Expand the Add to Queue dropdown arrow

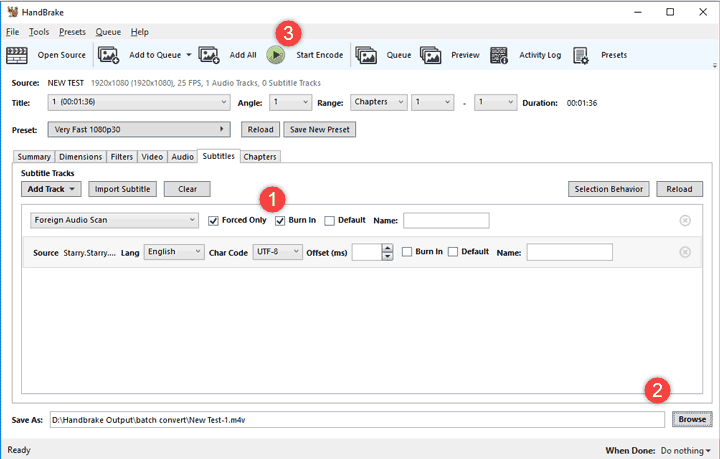pos(189,55)
